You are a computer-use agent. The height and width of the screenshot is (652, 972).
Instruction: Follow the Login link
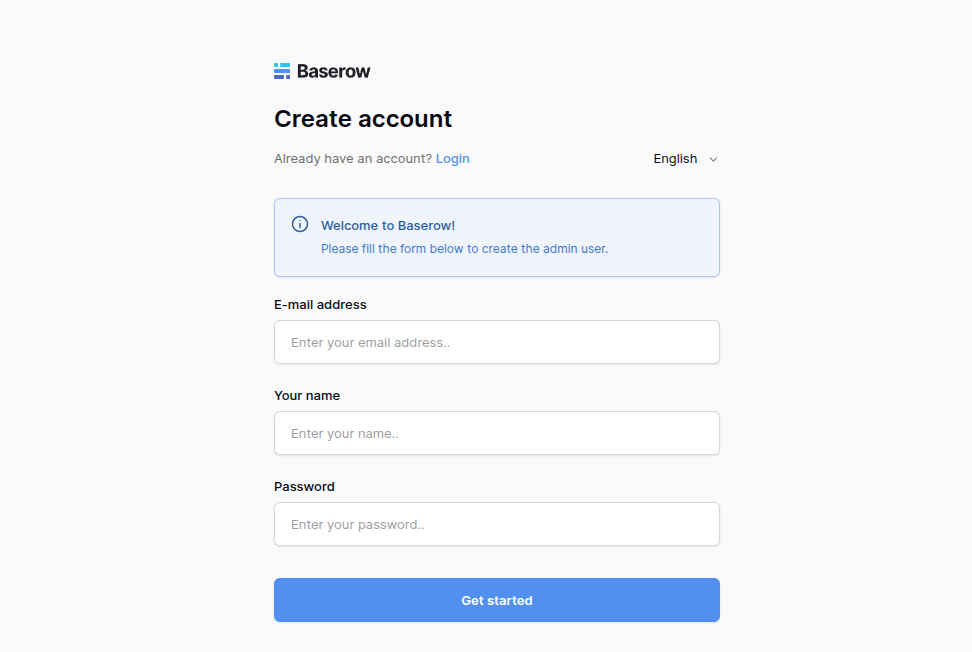pos(452,159)
